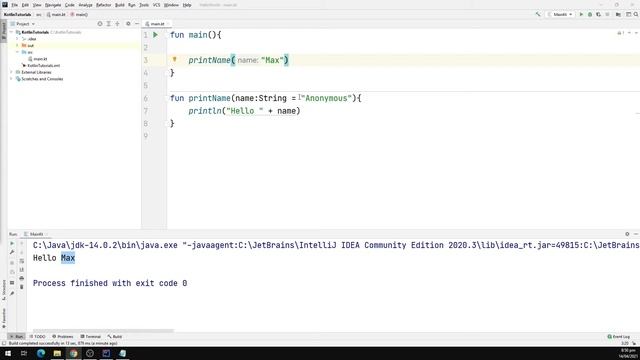
Task: Open Run panel settings gear
Action: [x=627, y=234]
